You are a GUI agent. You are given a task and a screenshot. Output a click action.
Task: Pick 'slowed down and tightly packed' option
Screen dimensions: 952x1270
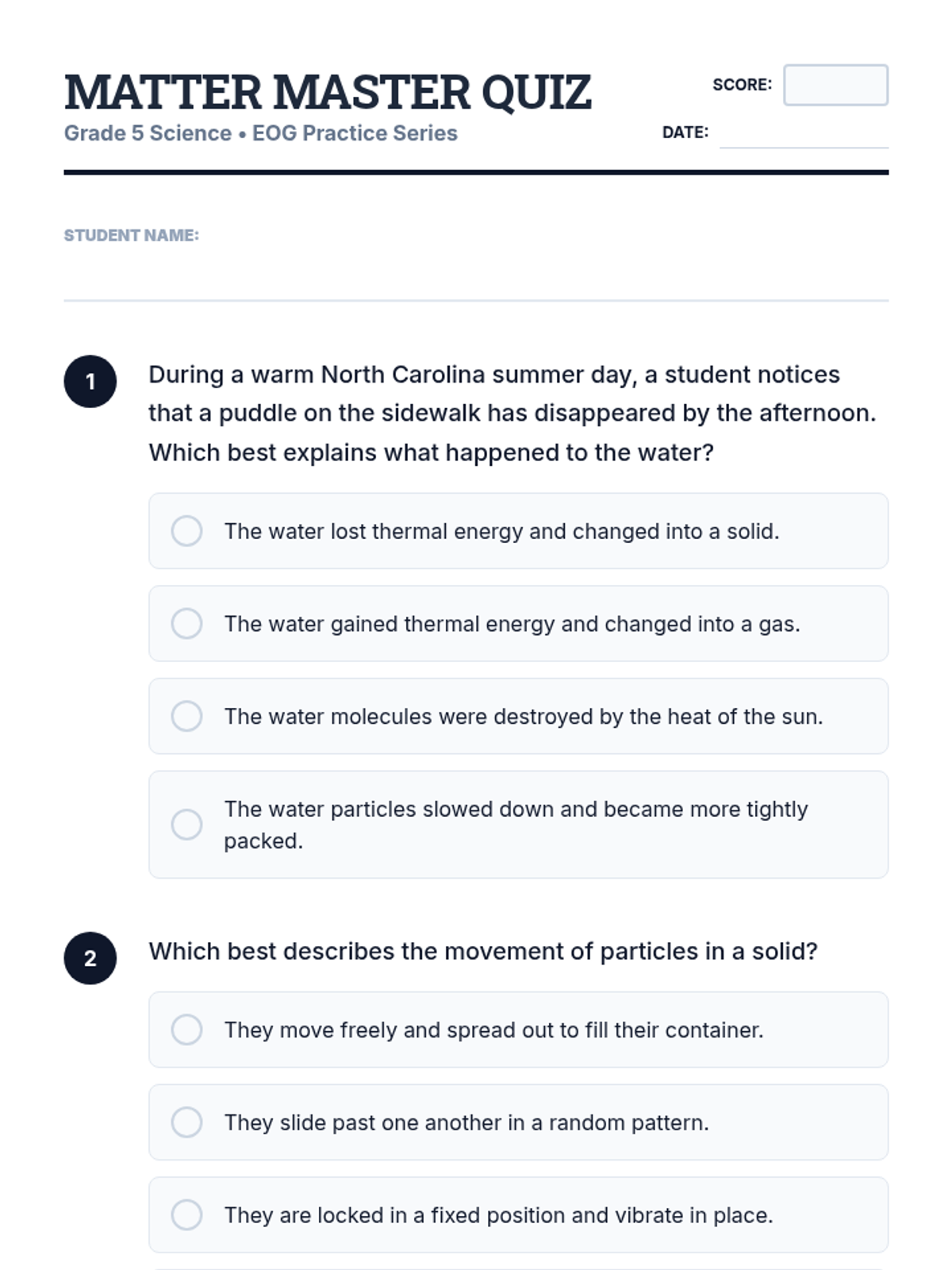[186, 825]
